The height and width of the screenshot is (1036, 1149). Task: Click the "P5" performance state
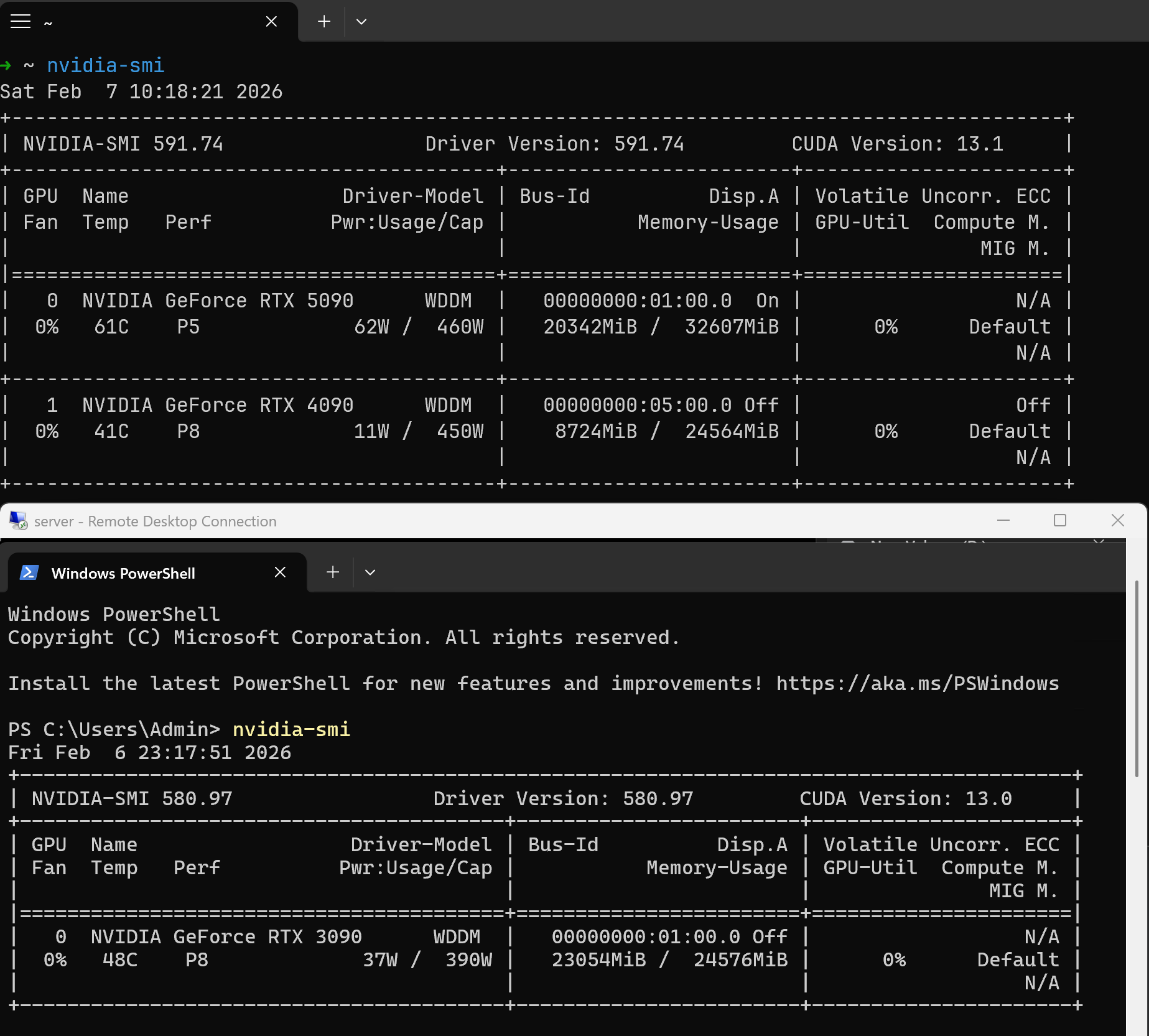pyautogui.click(x=188, y=327)
